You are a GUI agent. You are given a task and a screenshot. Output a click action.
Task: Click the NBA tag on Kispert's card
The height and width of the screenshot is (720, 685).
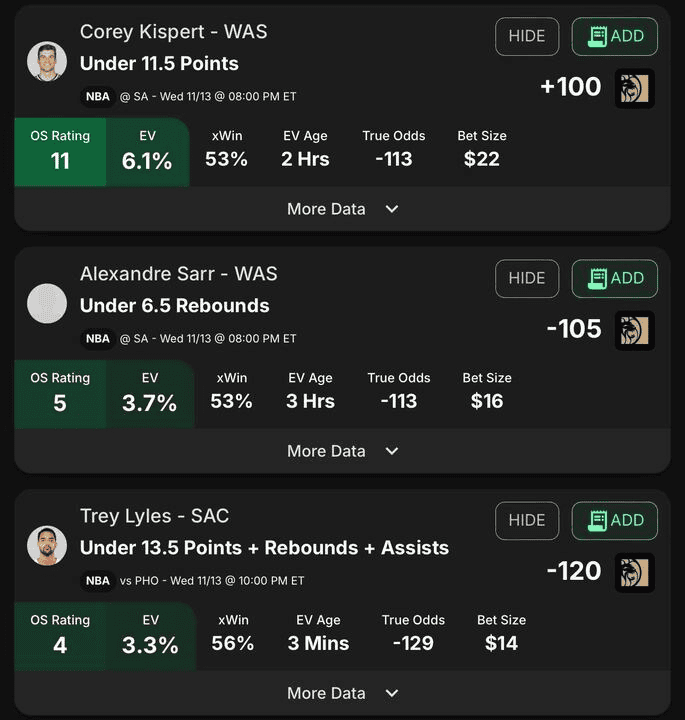tap(98, 96)
